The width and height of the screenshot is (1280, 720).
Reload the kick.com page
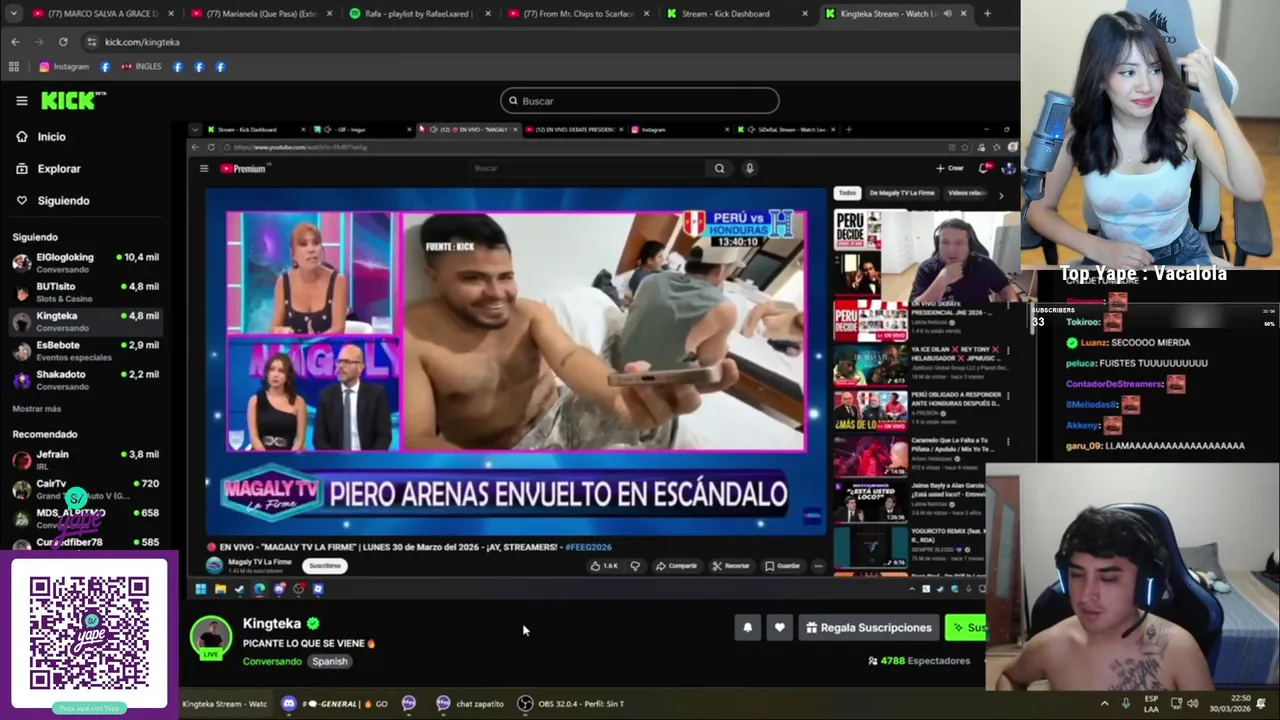pyautogui.click(x=63, y=42)
